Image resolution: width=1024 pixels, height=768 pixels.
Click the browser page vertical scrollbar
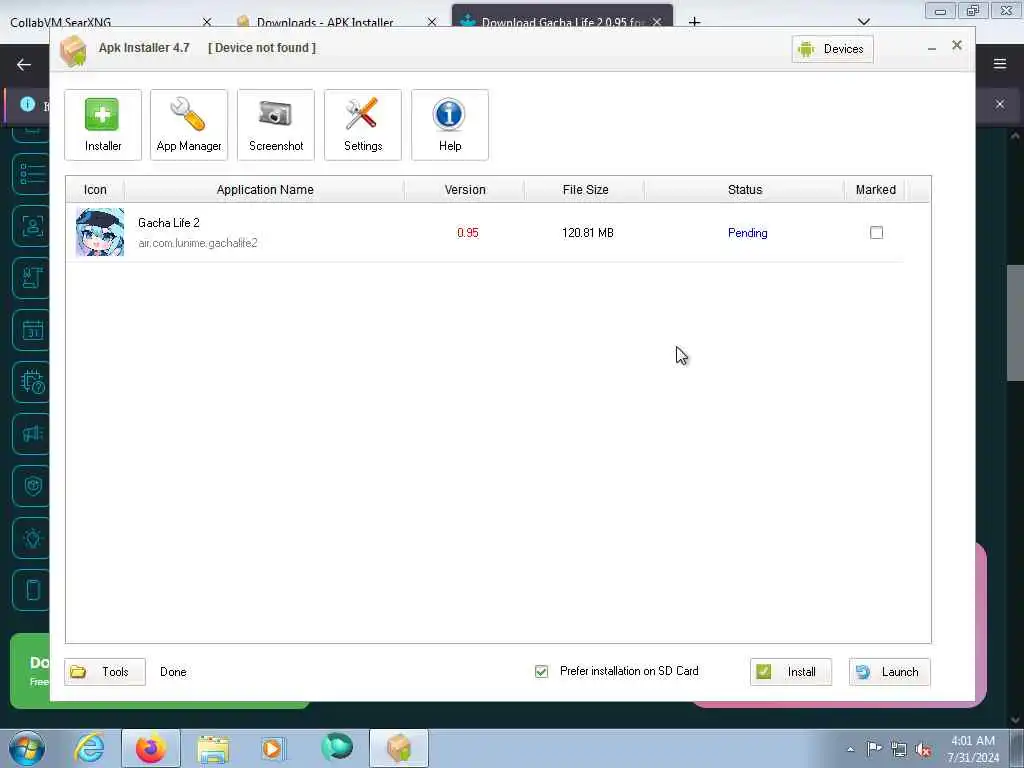(1015, 323)
